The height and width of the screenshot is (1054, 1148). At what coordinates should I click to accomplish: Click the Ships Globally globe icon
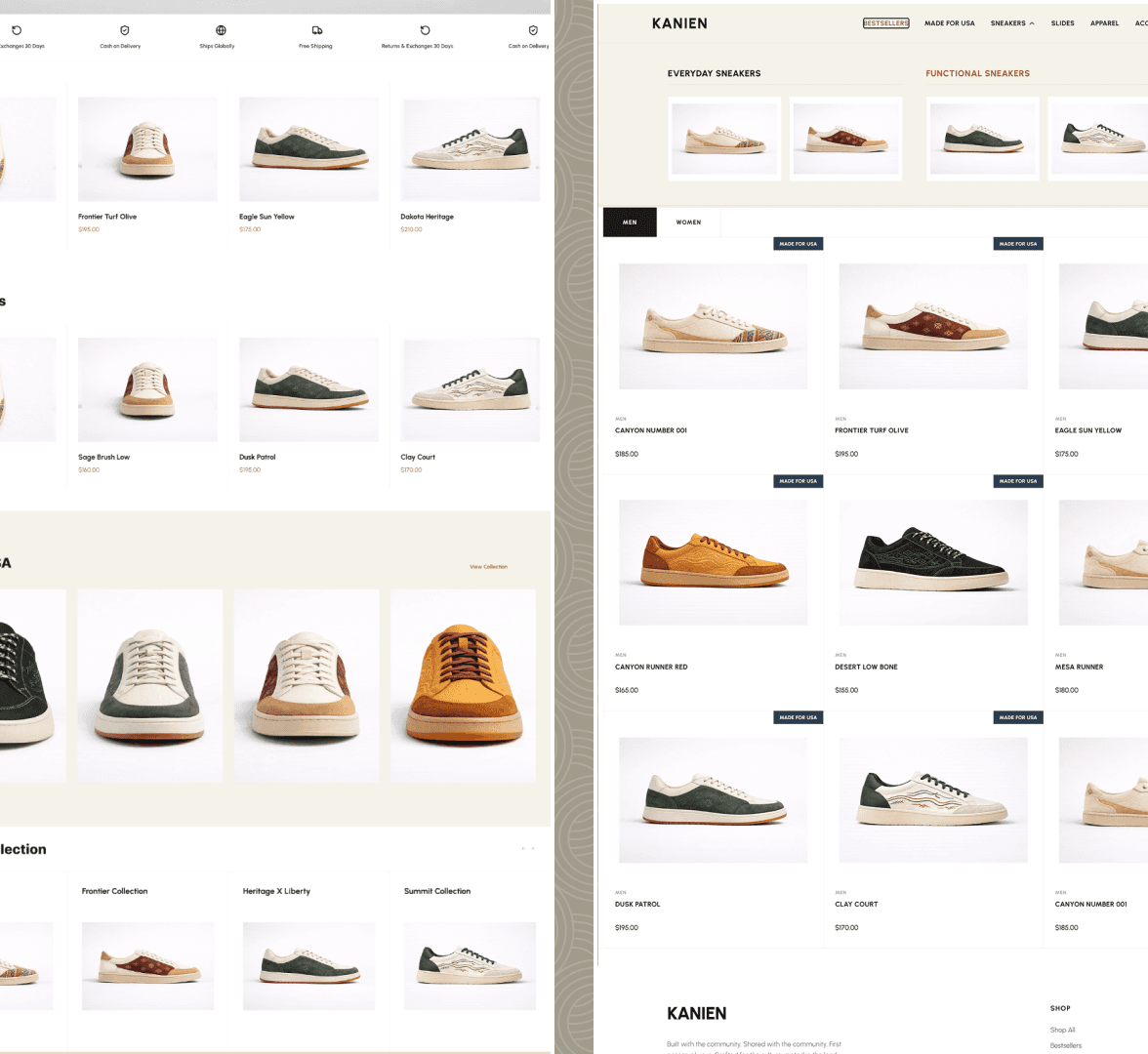(221, 30)
